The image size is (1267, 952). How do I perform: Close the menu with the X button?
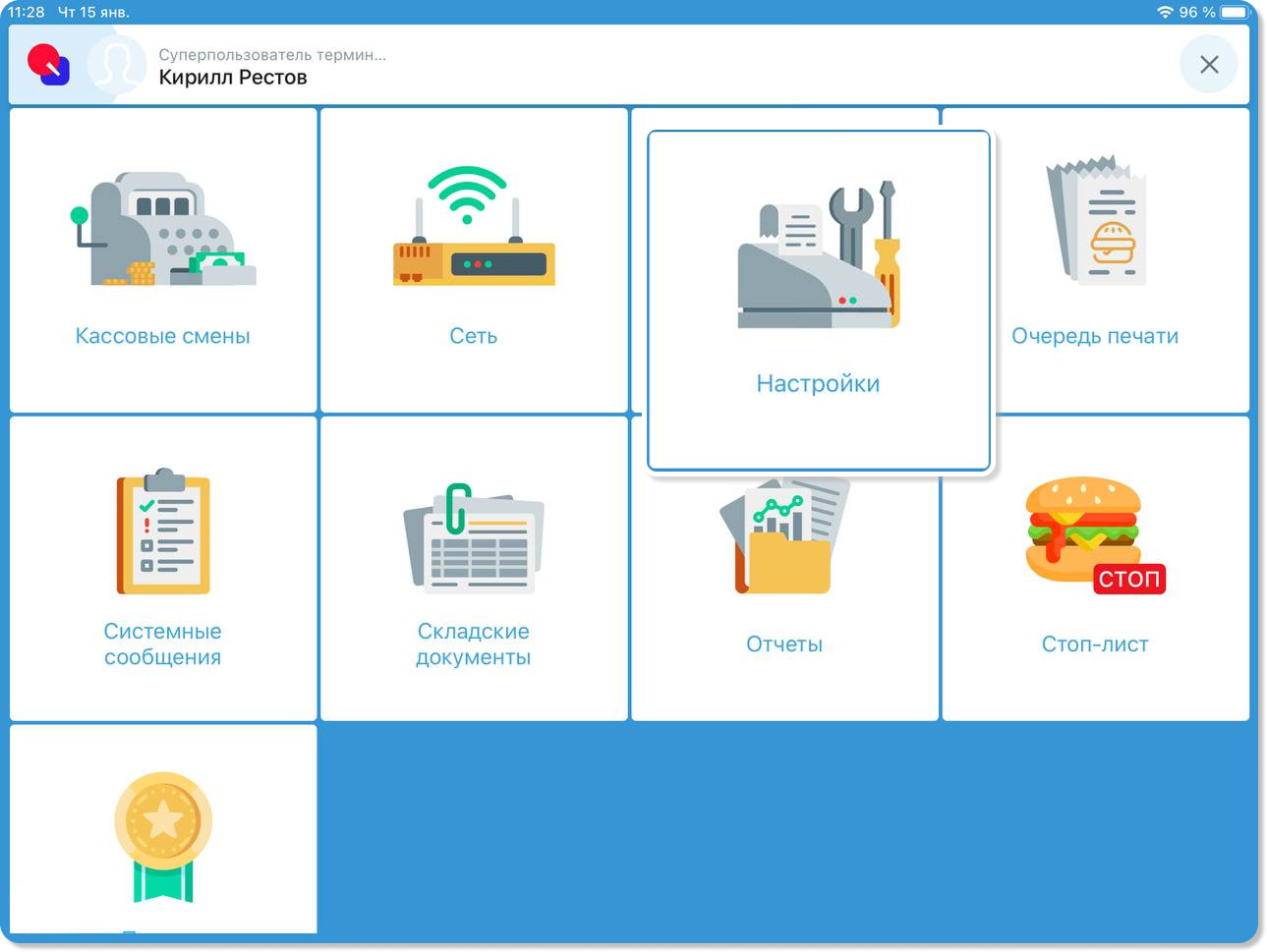1209,65
